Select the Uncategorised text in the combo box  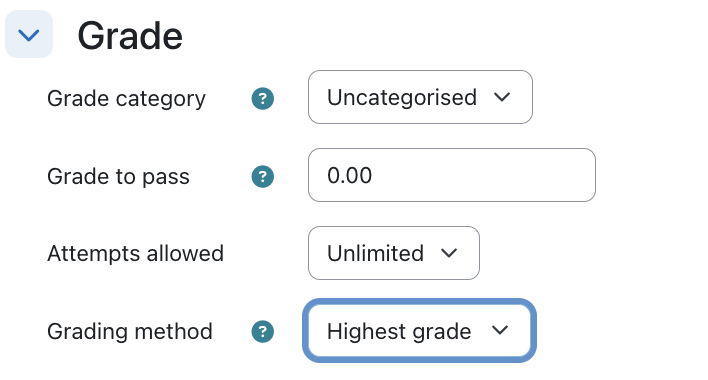point(402,97)
